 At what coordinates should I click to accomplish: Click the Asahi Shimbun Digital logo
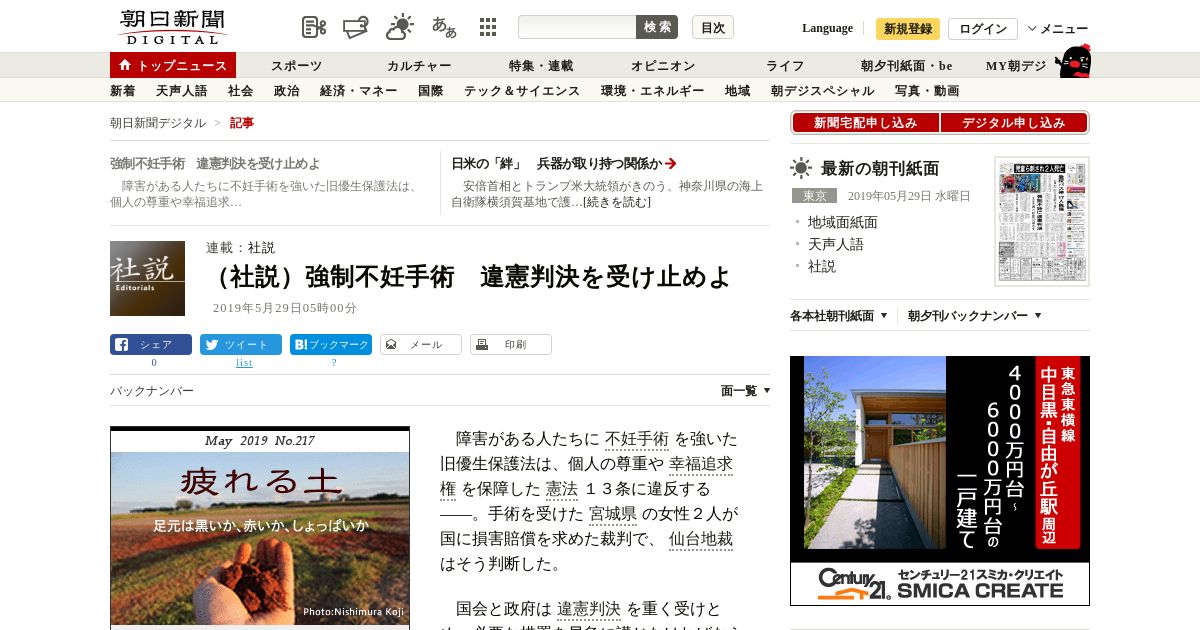pyautogui.click(x=172, y=27)
